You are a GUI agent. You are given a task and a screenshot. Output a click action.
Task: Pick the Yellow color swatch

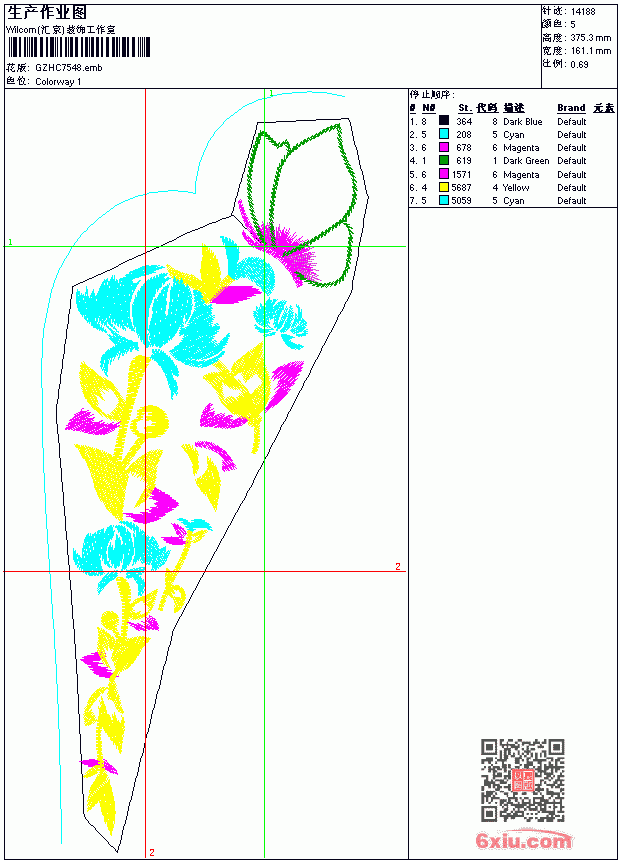click(x=444, y=187)
